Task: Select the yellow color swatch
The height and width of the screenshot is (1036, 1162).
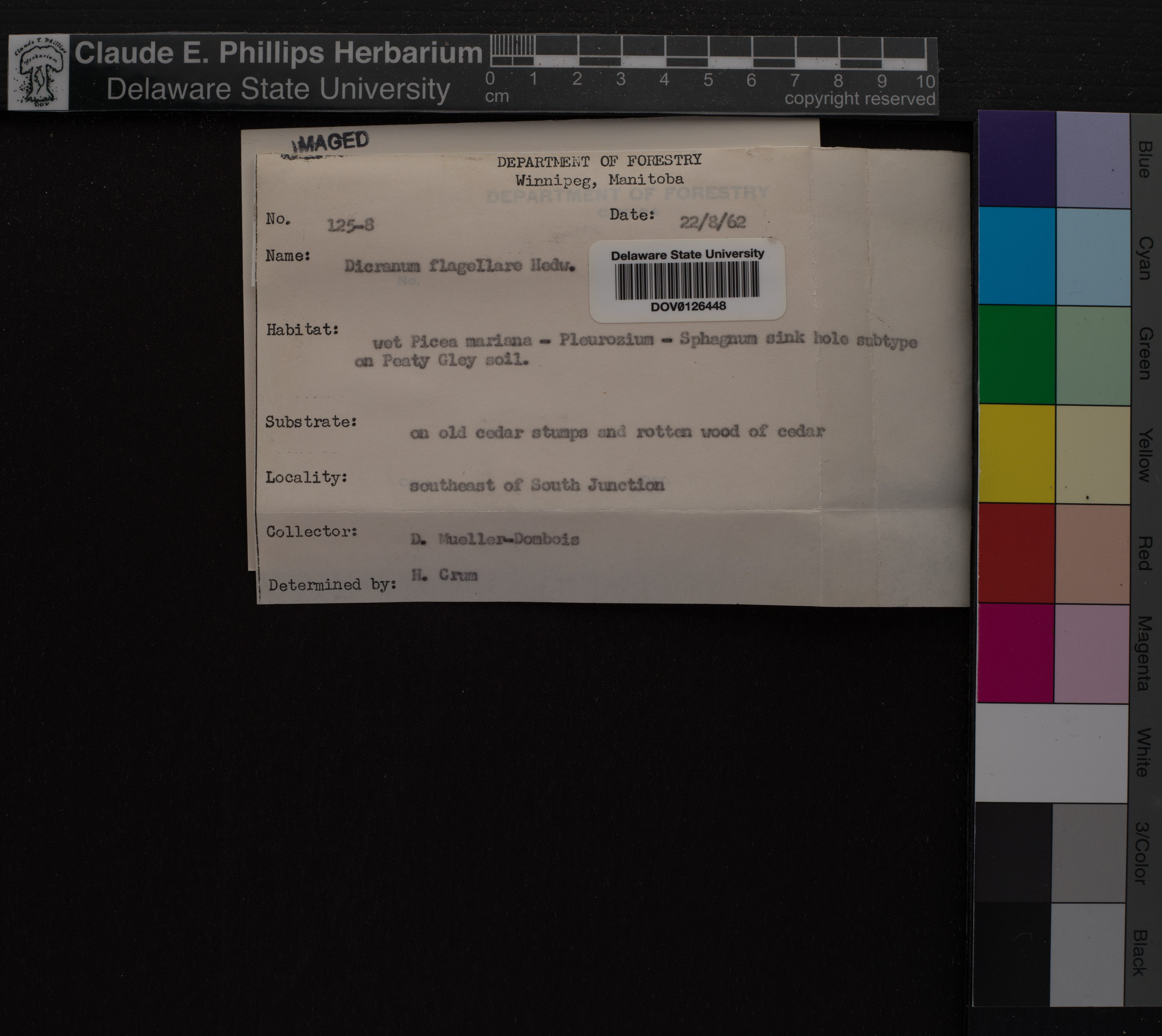Action: pyautogui.click(x=1017, y=454)
